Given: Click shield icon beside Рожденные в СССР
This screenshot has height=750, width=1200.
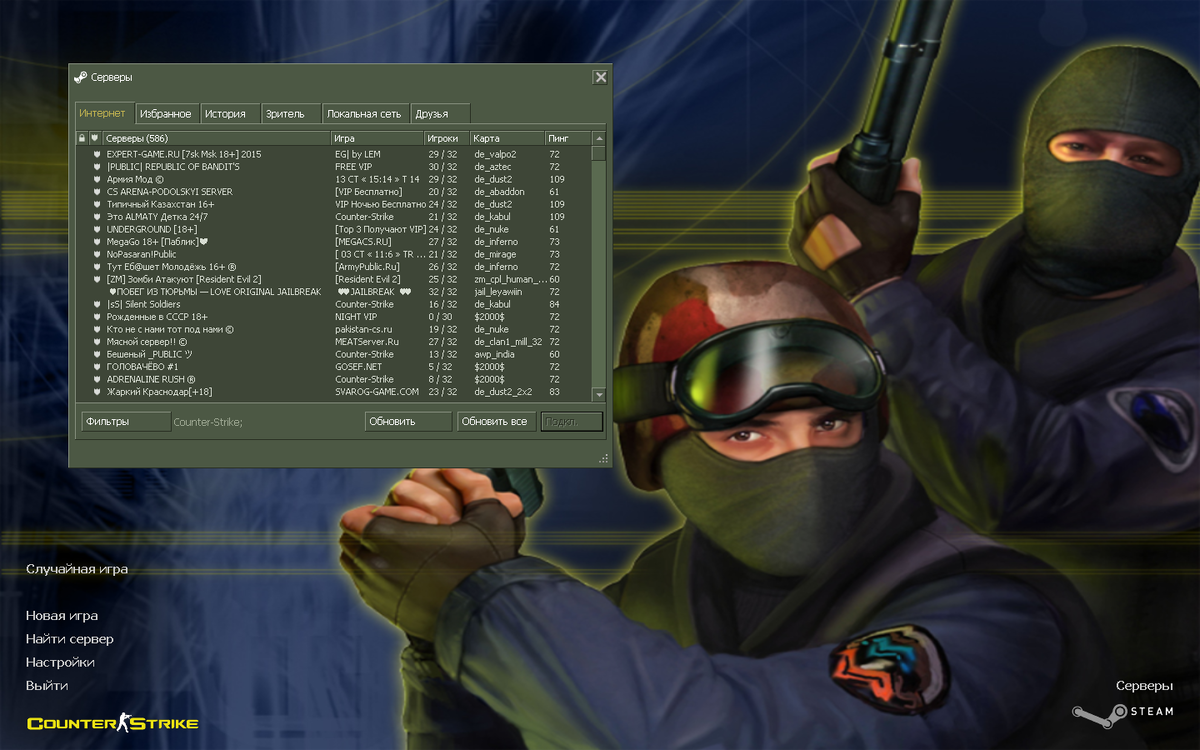Looking at the screenshot, I should point(98,317).
